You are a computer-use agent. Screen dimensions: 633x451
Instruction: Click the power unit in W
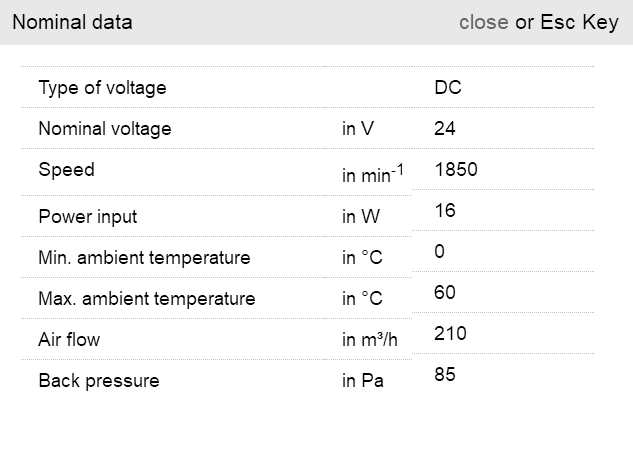(361, 217)
